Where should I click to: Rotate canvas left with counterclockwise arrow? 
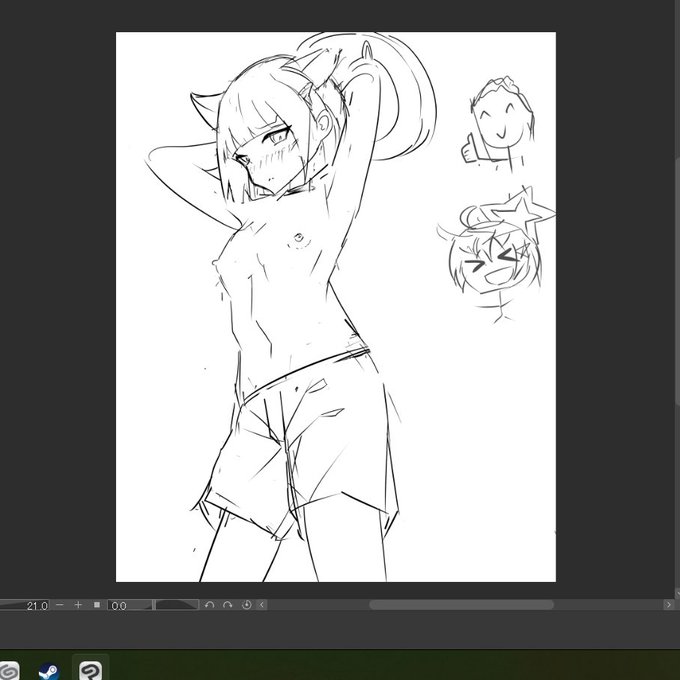(x=209, y=605)
